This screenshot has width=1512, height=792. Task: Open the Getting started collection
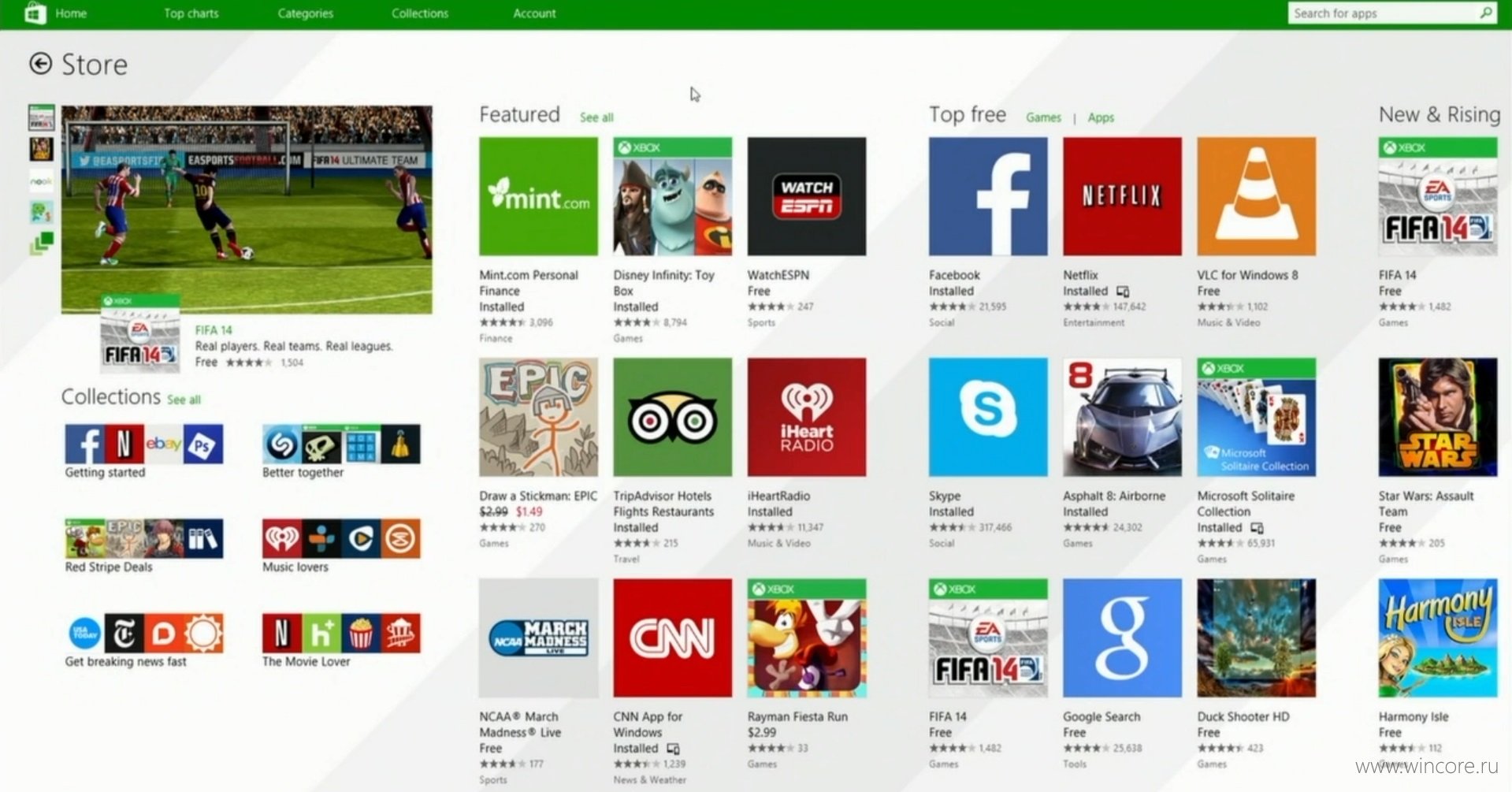point(144,452)
